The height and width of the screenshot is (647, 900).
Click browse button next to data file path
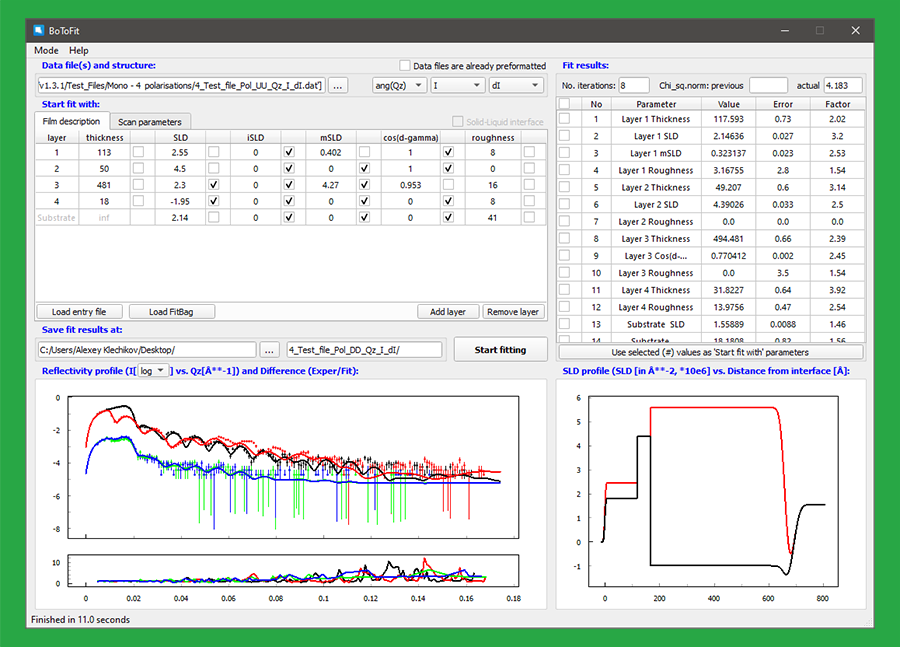click(338, 86)
